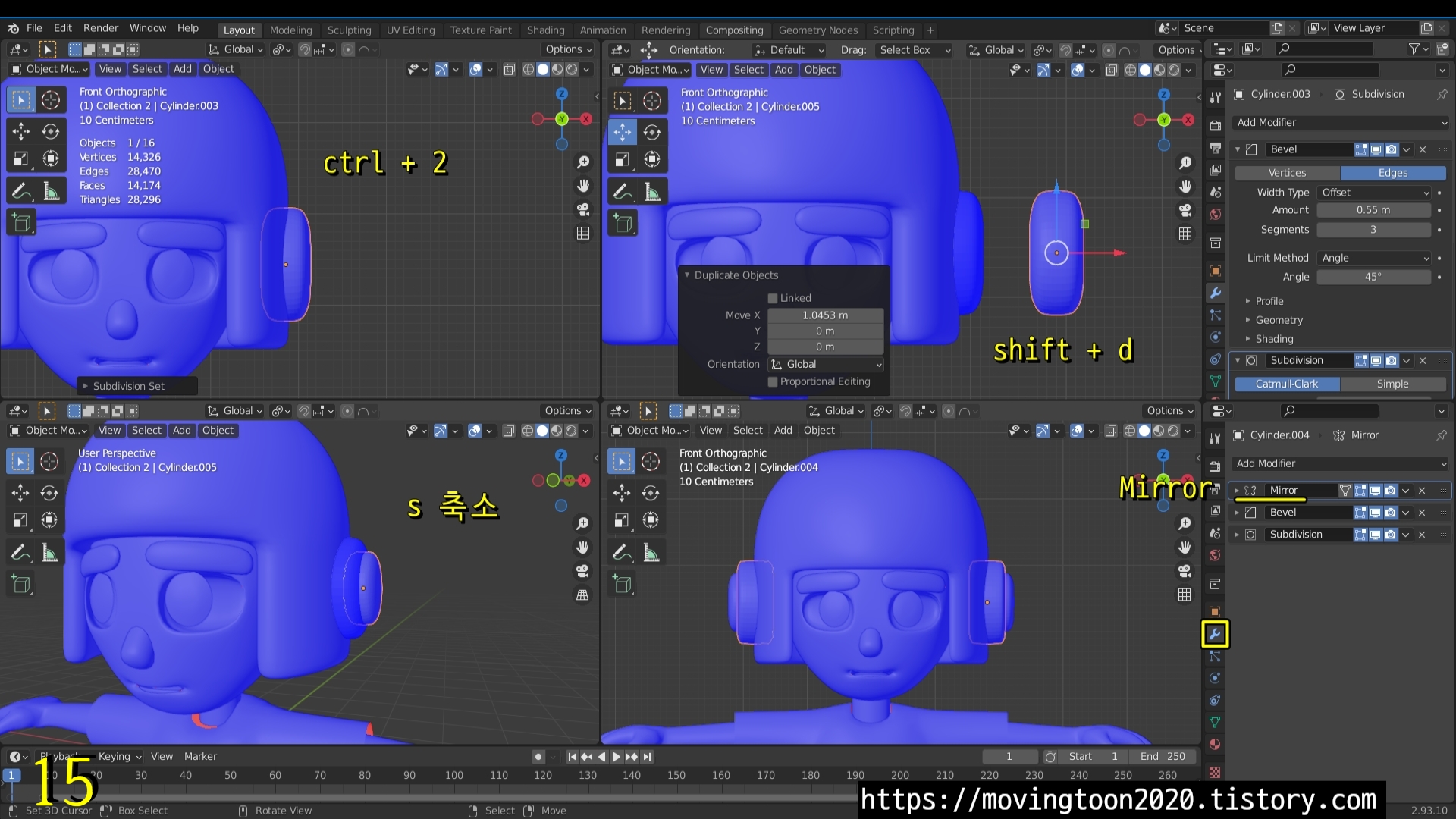Image resolution: width=1456 pixels, height=819 pixels.
Task: Click the play animation button
Action: 616,756
